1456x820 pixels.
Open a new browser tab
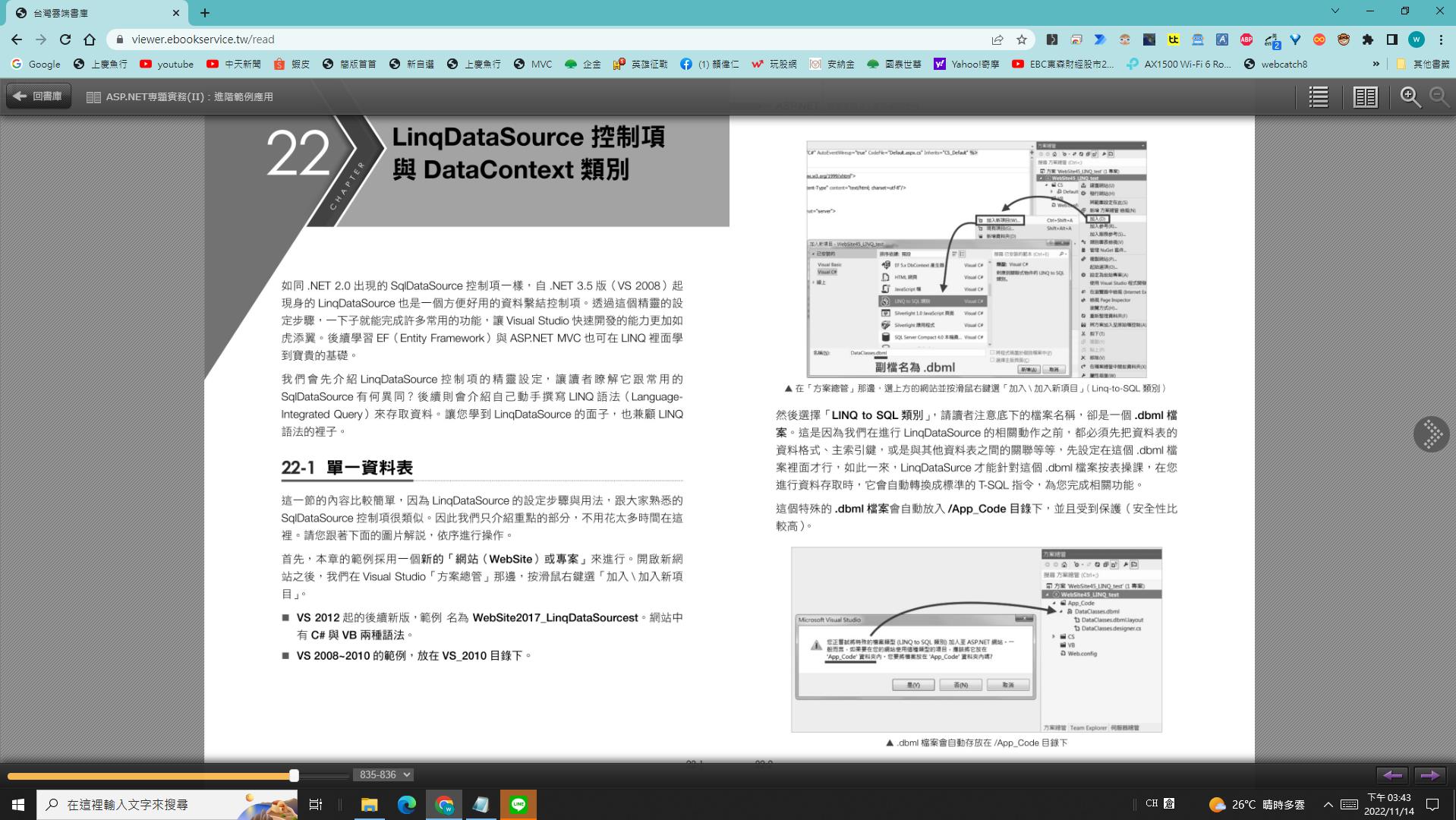pyautogui.click(x=205, y=13)
